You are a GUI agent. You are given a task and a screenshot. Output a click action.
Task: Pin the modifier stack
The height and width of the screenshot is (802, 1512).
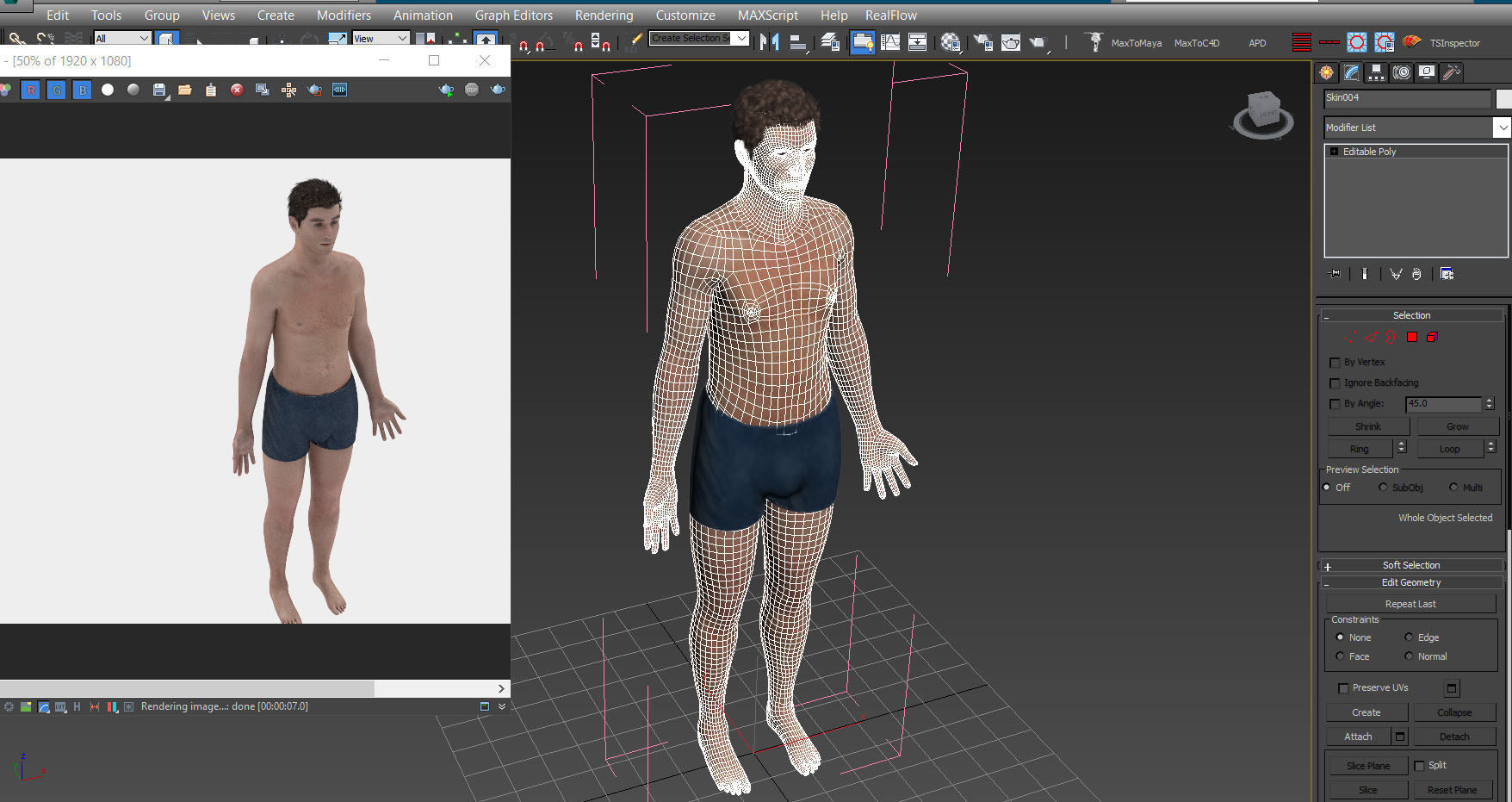[1335, 274]
